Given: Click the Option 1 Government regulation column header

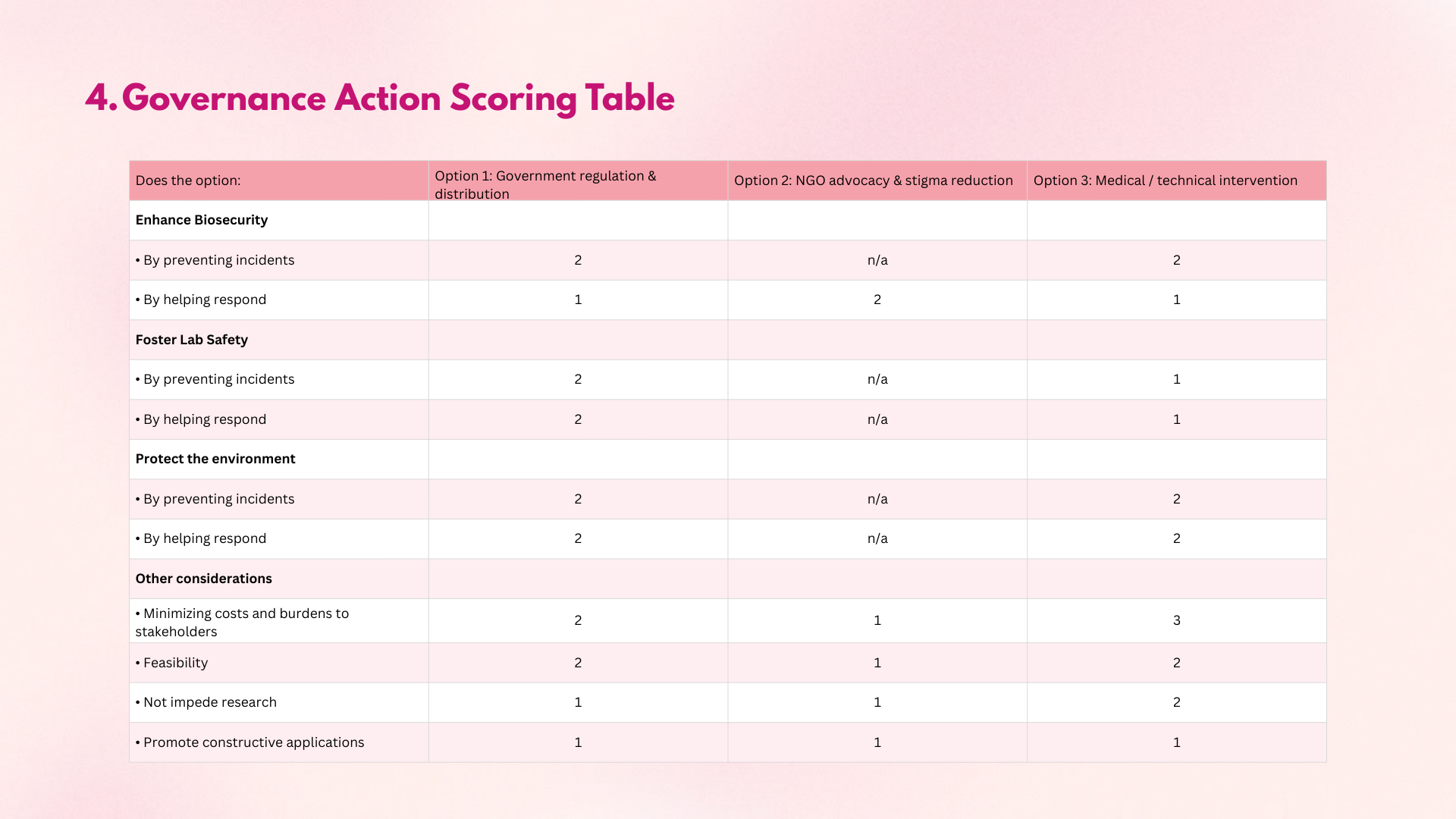Looking at the screenshot, I should 545,184.
